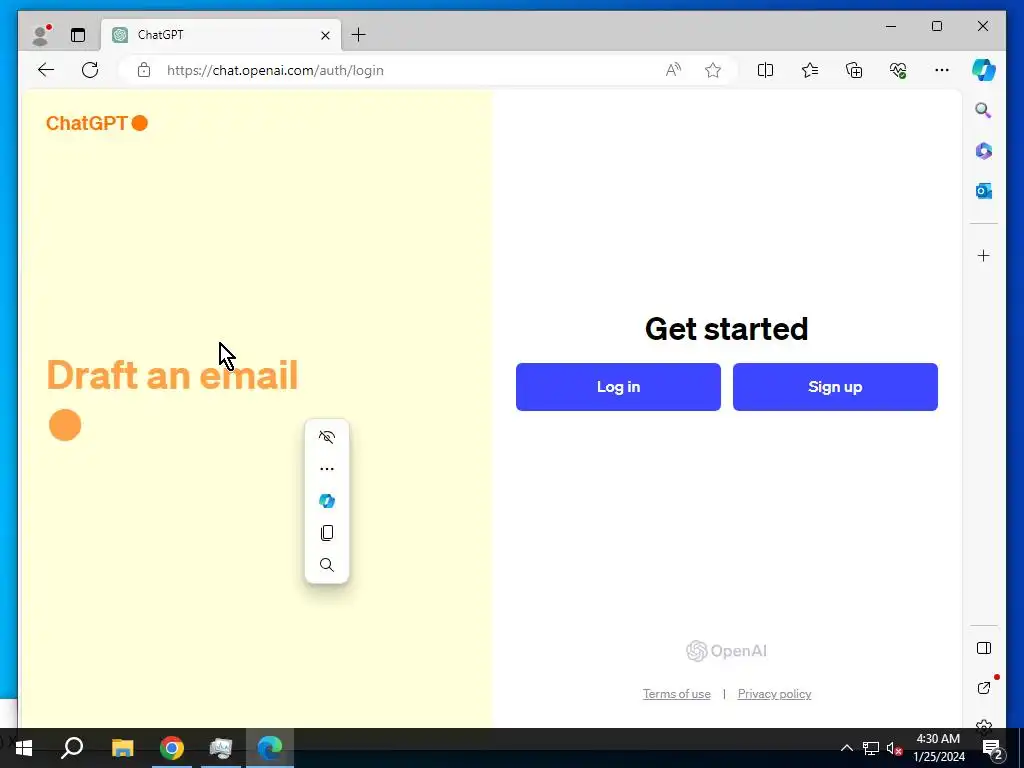1024x768 pixels.
Task: Click the address bar URL
Action: coord(275,70)
